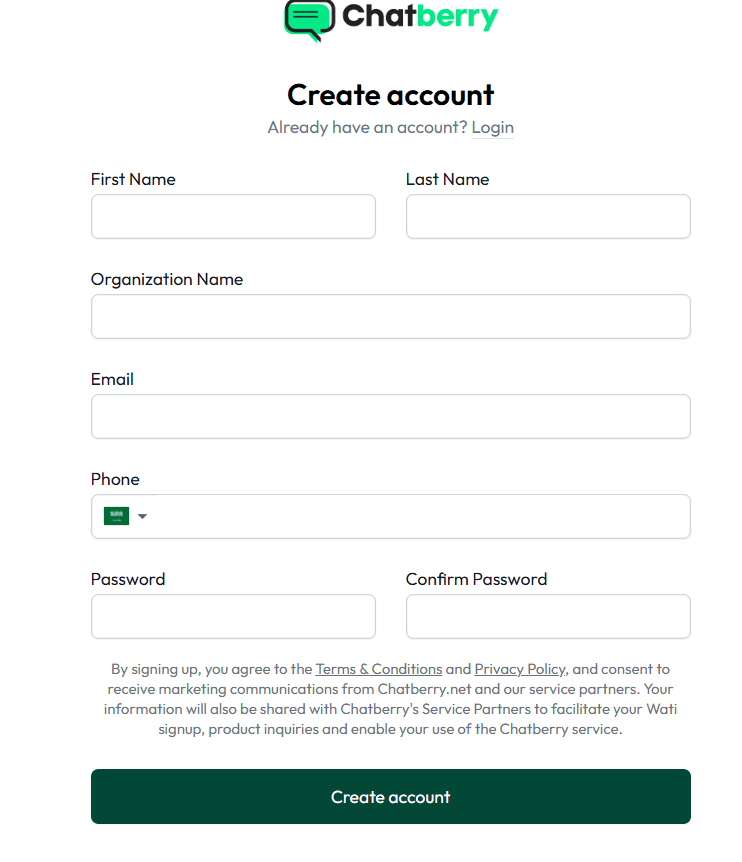Click into the Last Name text box
This screenshot has width=742, height=862.
click(548, 216)
